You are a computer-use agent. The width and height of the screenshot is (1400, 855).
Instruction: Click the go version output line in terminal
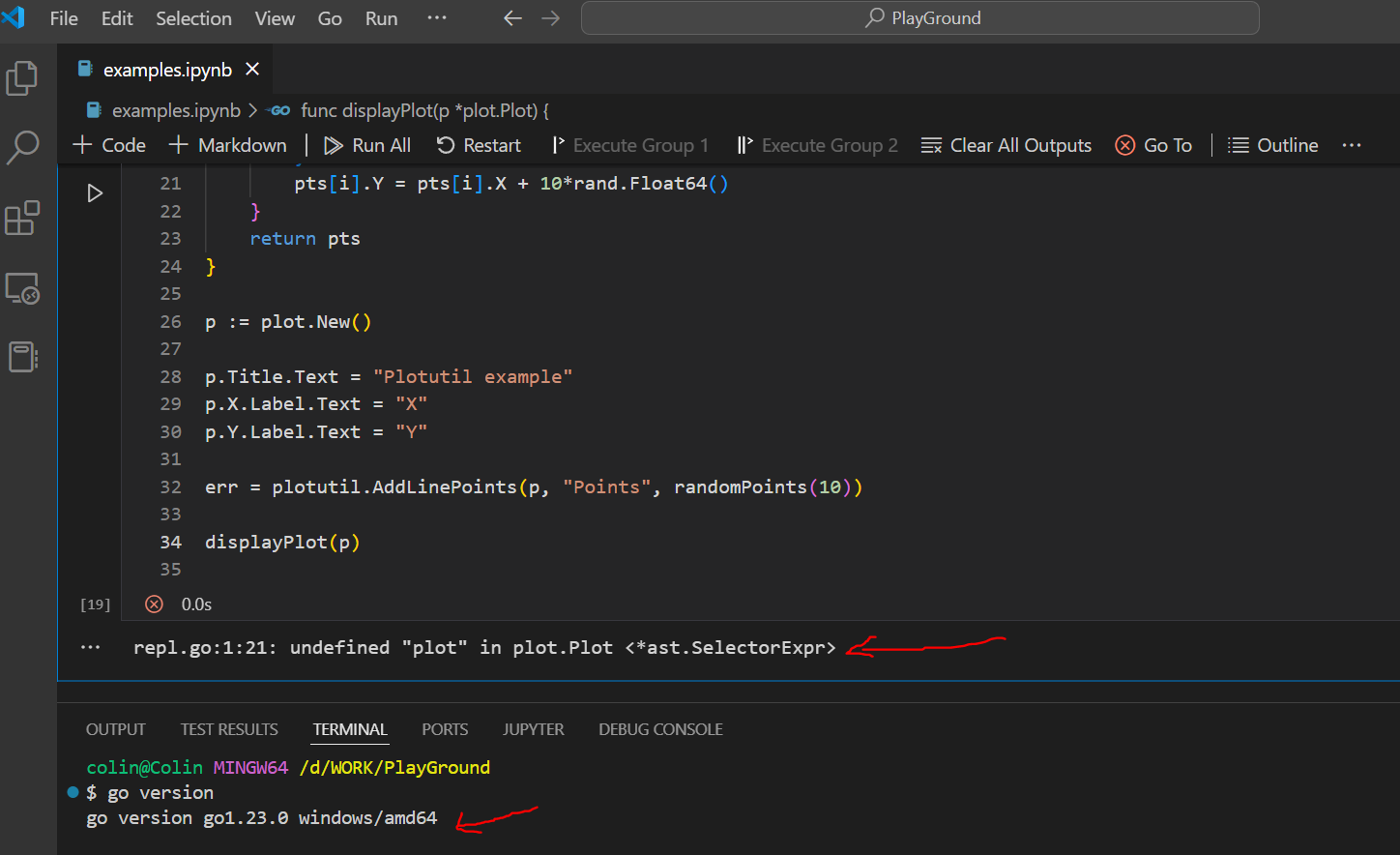[262, 818]
